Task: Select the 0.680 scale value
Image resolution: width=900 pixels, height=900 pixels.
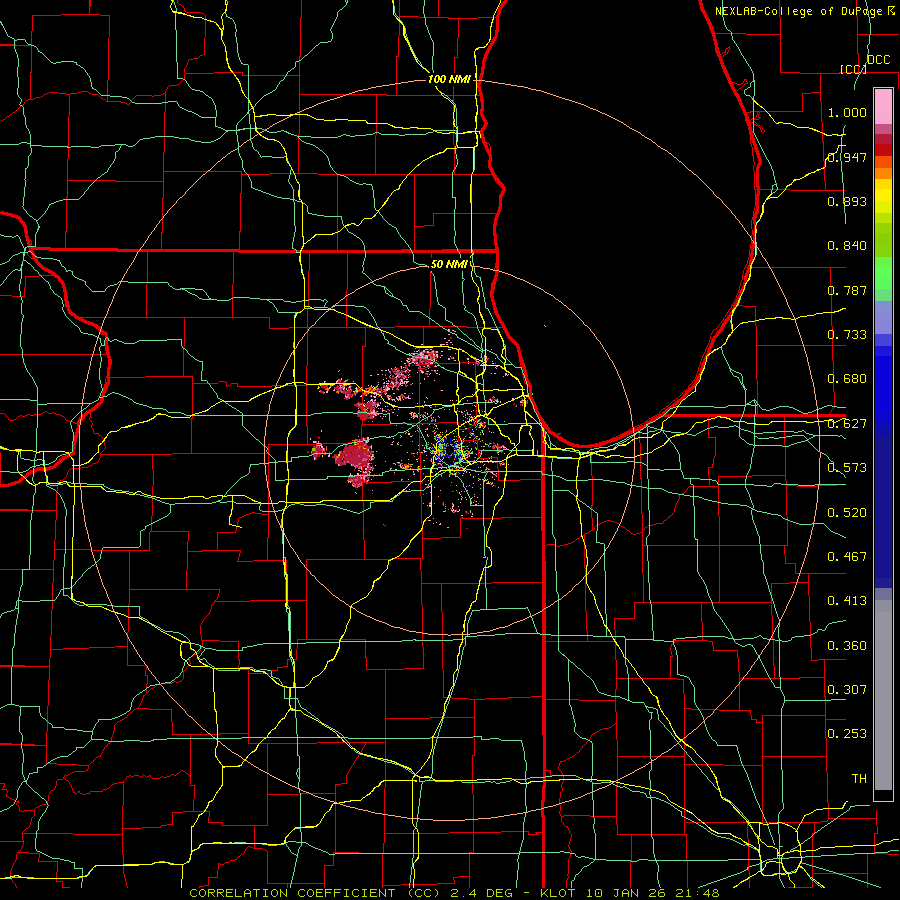Action: pyautogui.click(x=847, y=379)
